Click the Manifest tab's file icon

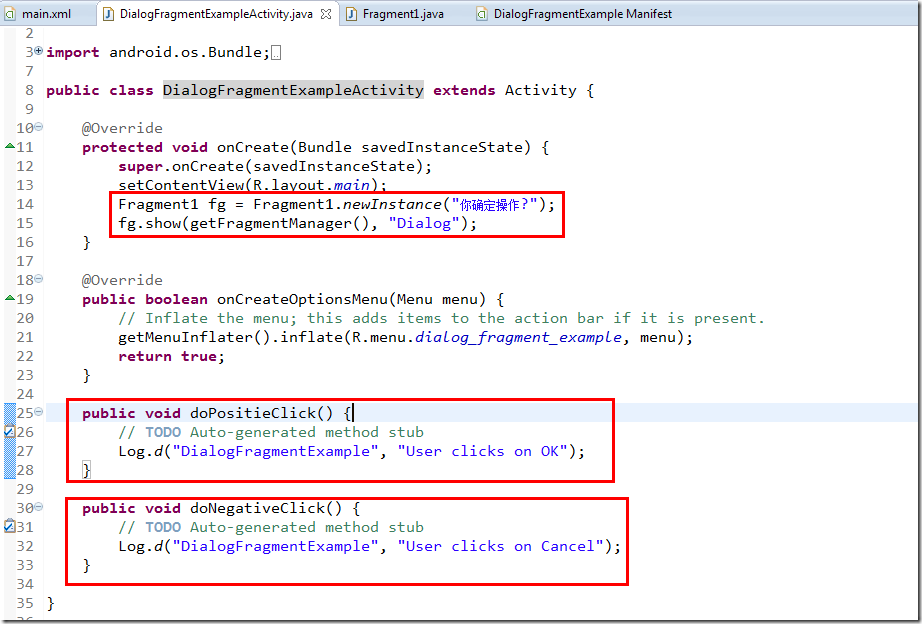482,14
